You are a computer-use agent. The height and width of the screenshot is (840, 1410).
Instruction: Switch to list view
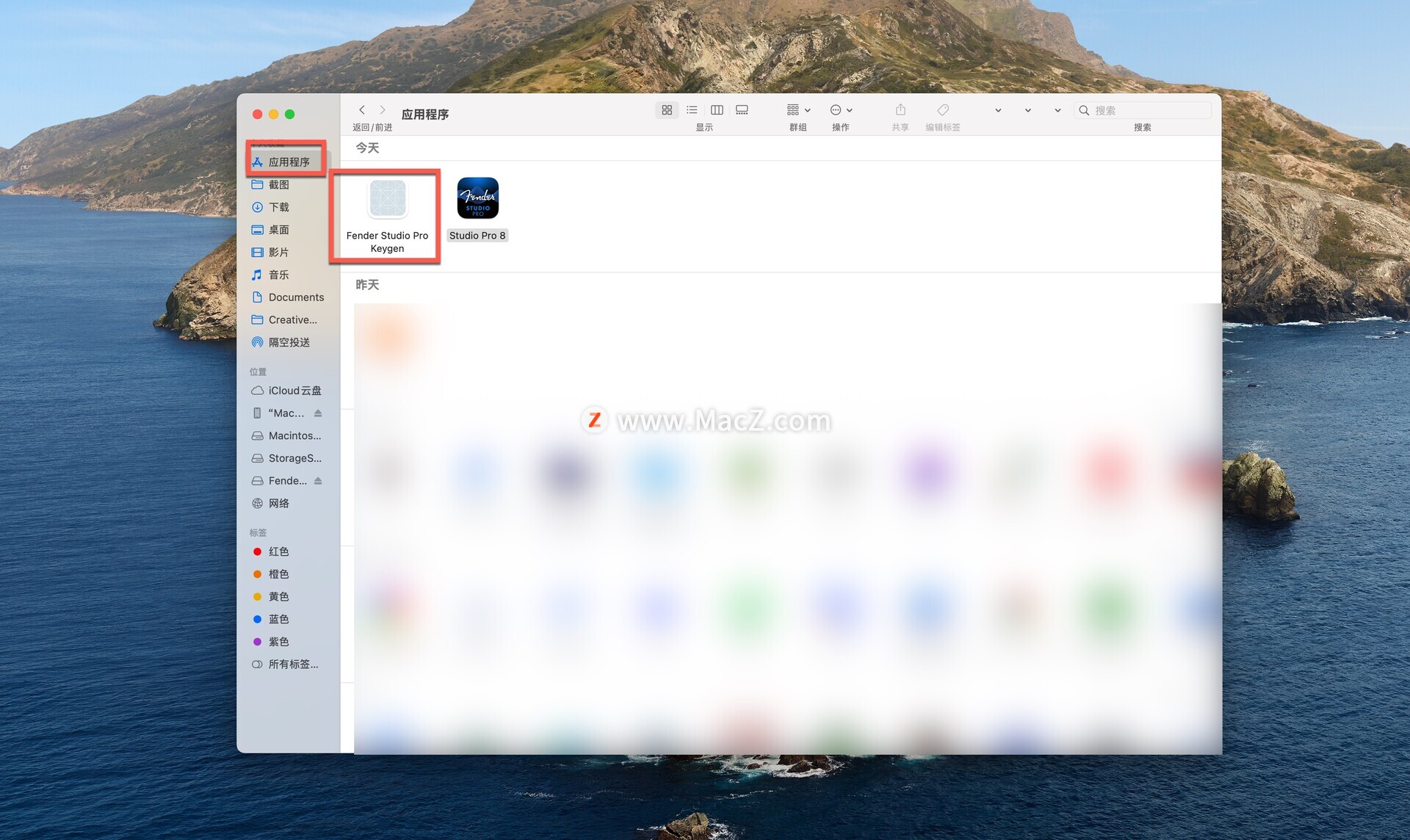click(x=692, y=110)
